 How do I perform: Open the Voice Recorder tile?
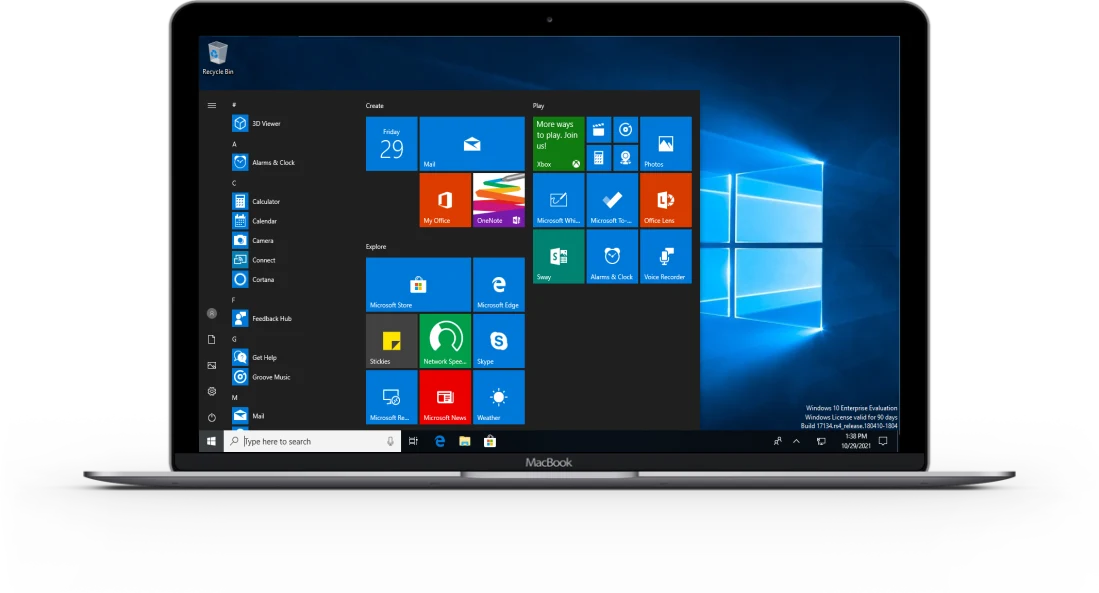pos(666,257)
